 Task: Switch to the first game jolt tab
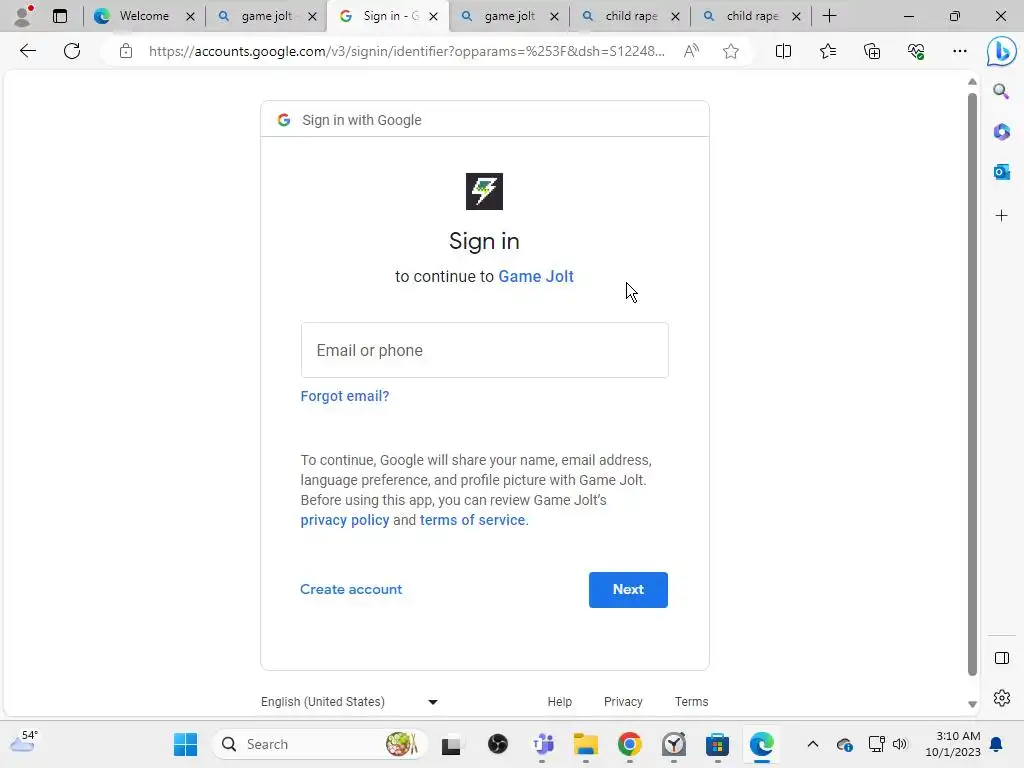coord(266,16)
